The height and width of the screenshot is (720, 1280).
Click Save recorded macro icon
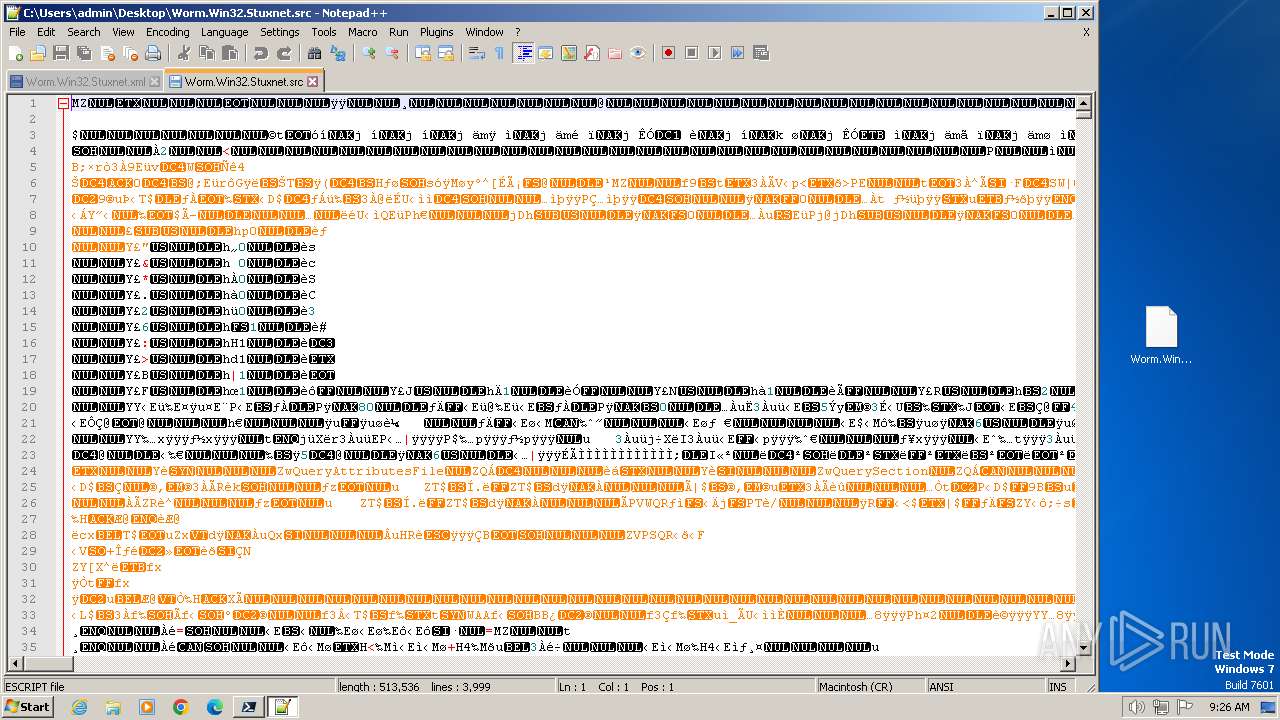point(761,53)
